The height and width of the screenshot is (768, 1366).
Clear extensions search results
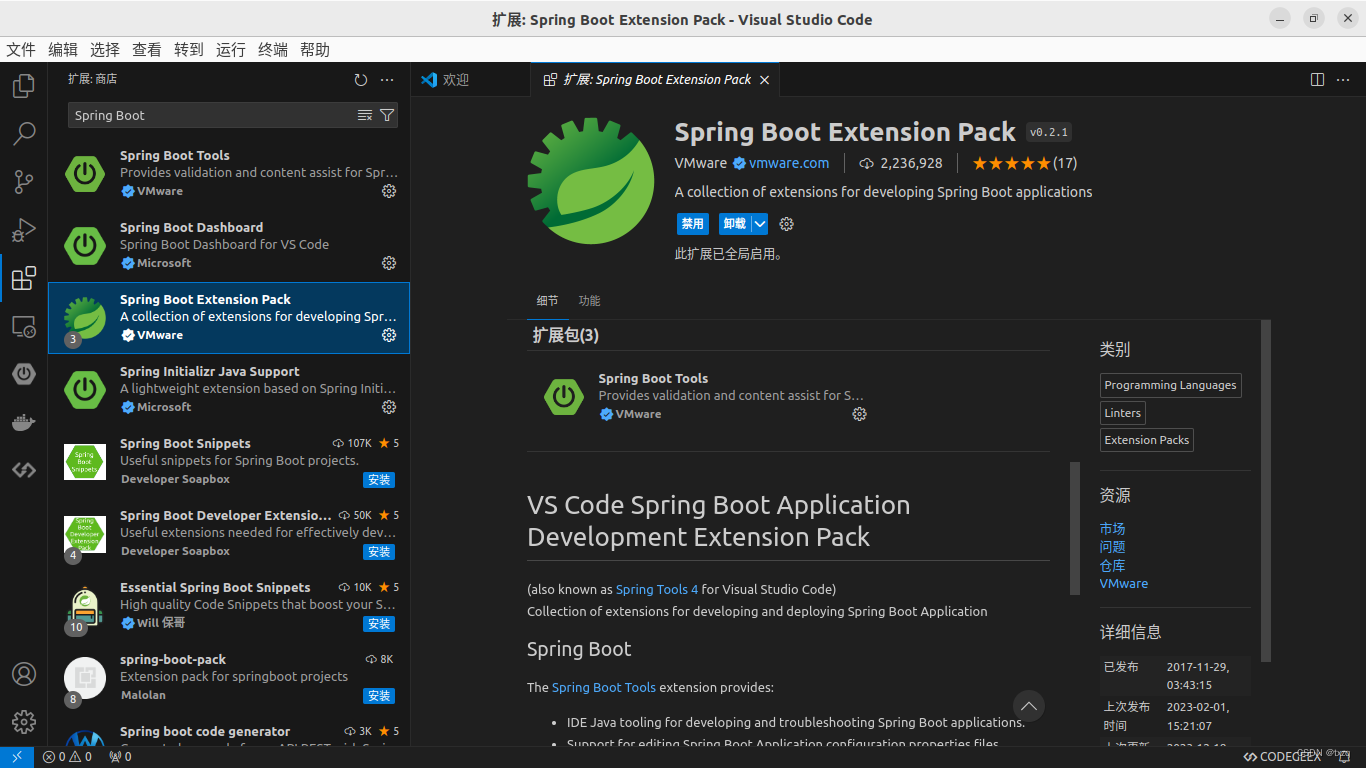pos(365,115)
